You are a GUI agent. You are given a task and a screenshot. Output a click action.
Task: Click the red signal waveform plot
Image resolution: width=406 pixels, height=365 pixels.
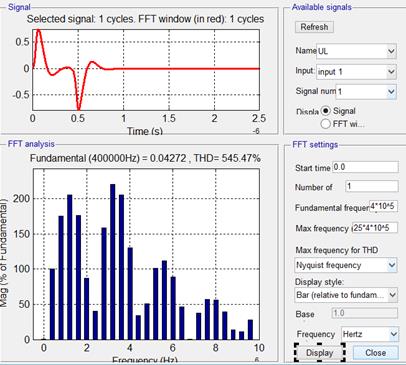click(146, 70)
